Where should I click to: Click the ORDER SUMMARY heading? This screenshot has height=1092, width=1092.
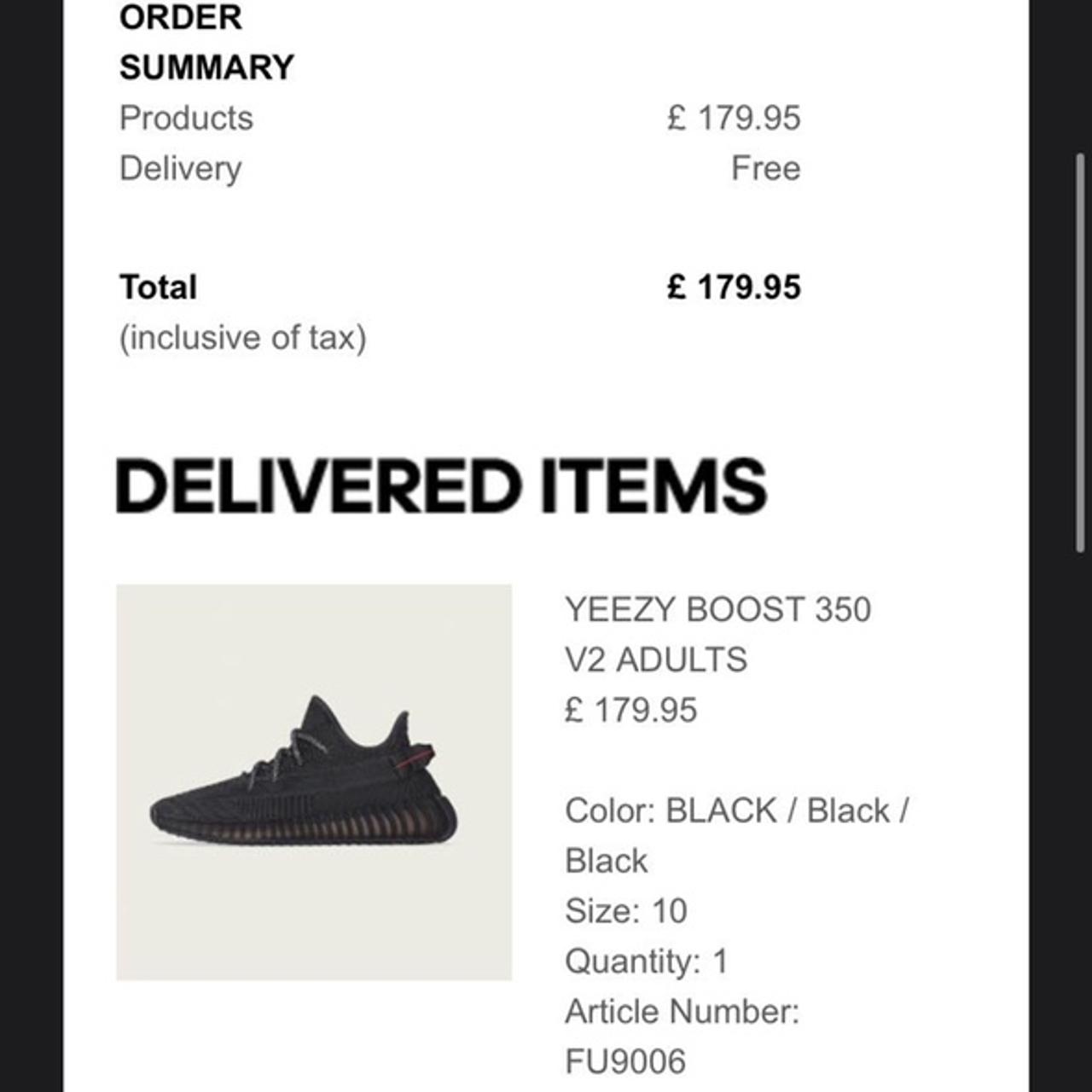click(206, 42)
